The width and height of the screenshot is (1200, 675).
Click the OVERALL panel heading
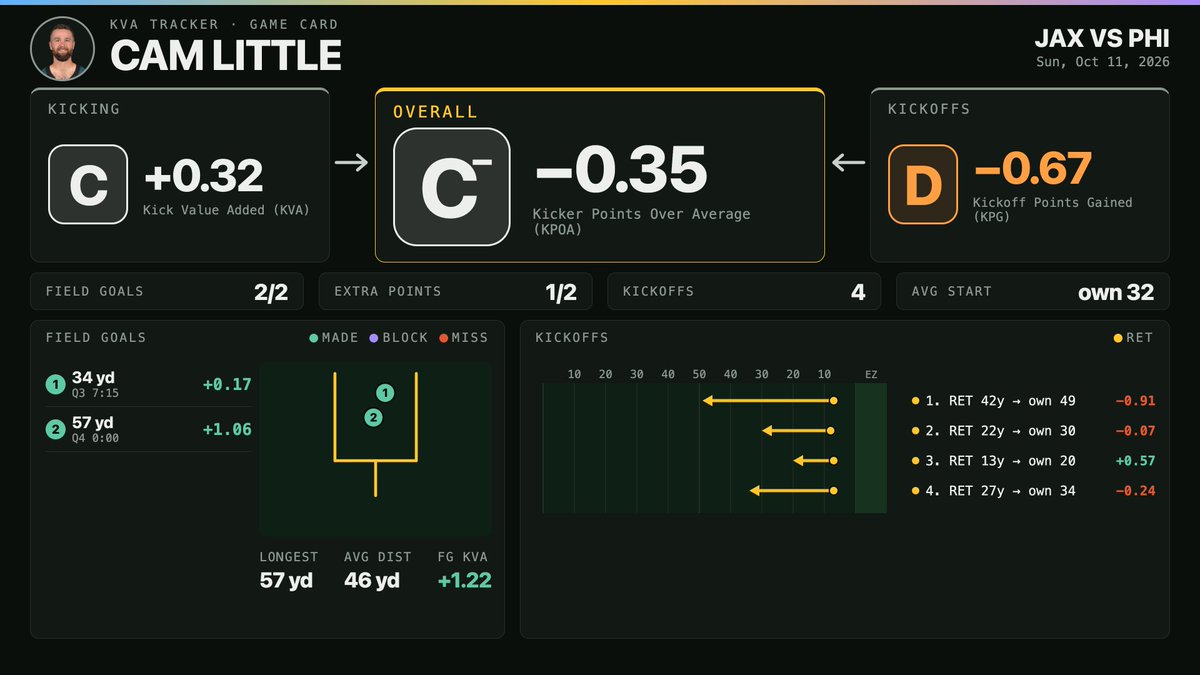[435, 112]
